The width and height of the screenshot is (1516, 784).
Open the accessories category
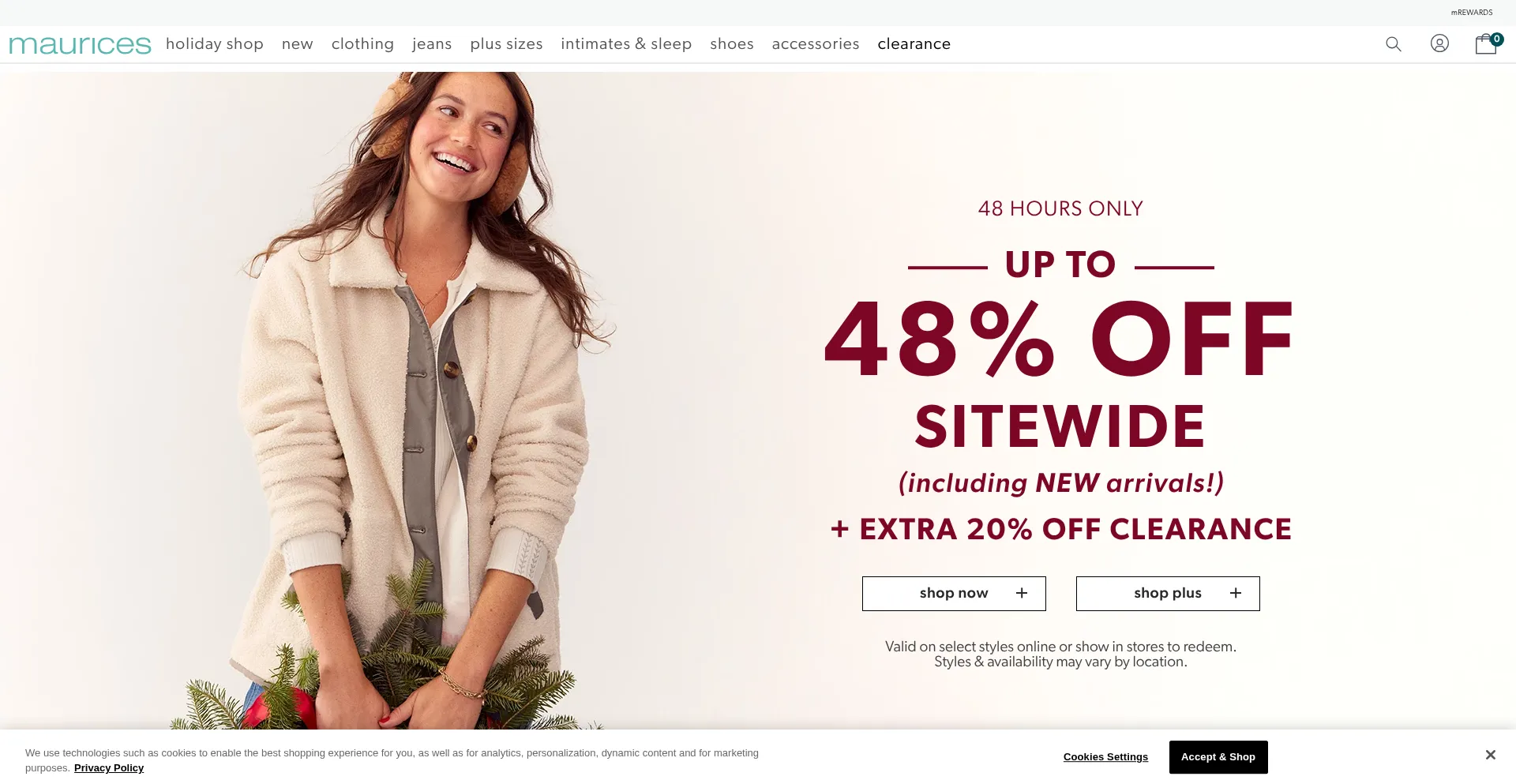(816, 44)
